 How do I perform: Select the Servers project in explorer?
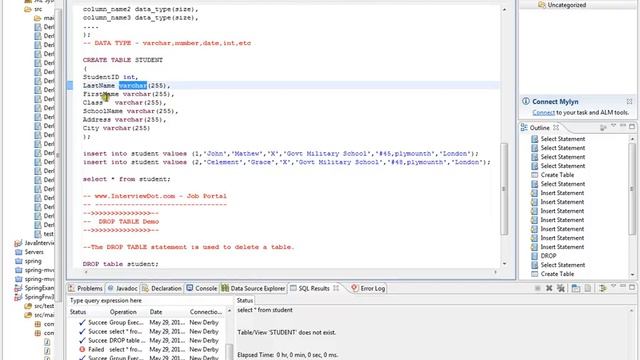[34, 252]
